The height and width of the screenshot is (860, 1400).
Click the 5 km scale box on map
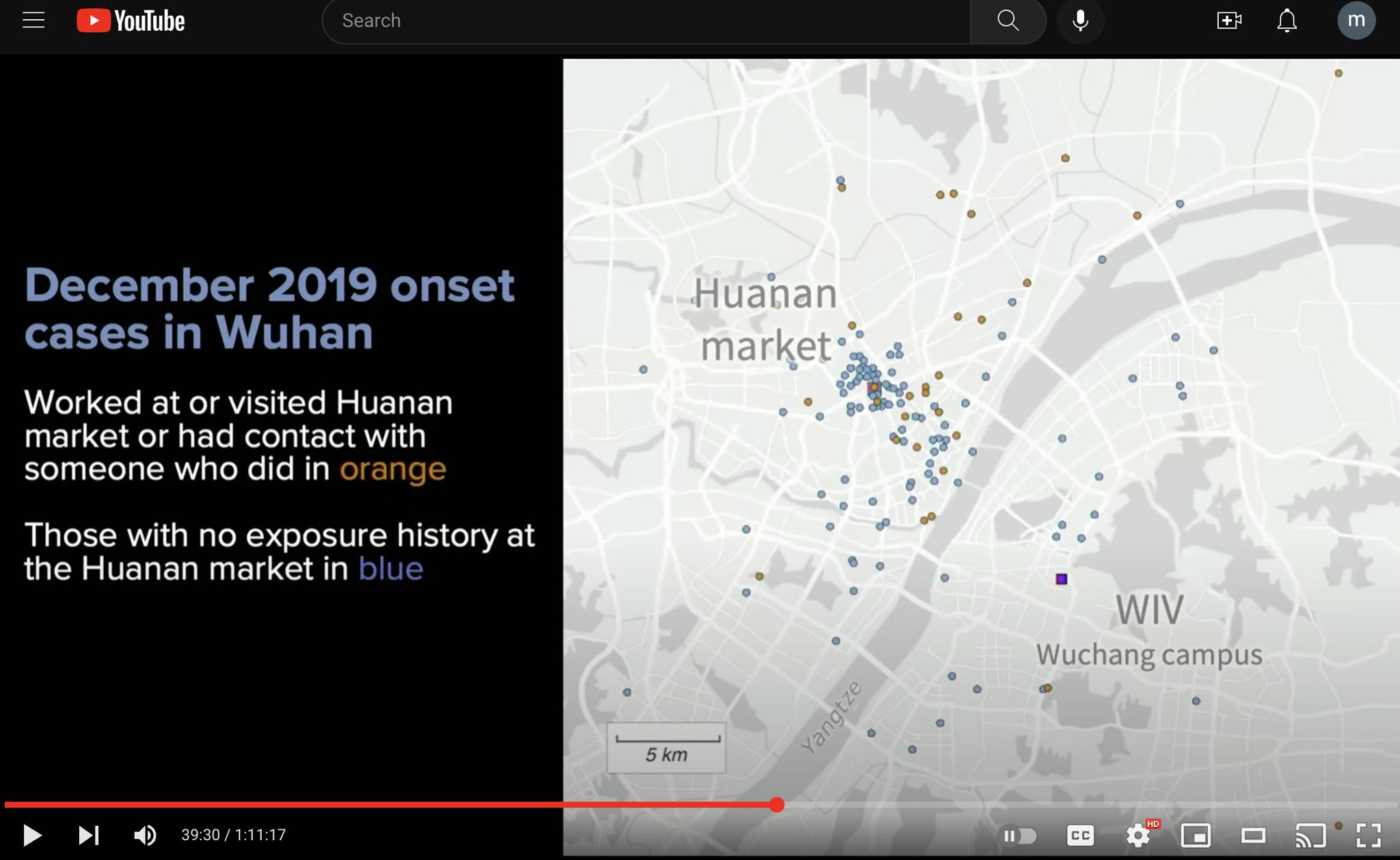point(667,748)
